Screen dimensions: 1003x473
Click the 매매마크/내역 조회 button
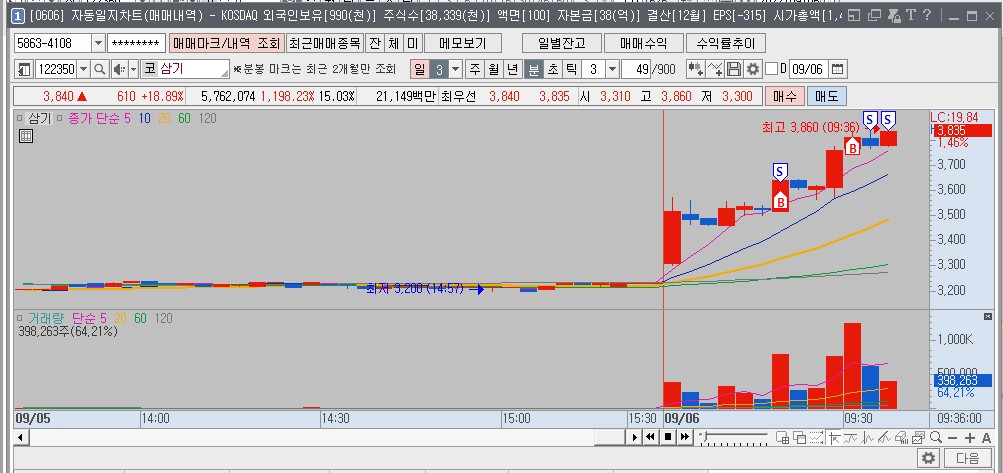[227, 44]
